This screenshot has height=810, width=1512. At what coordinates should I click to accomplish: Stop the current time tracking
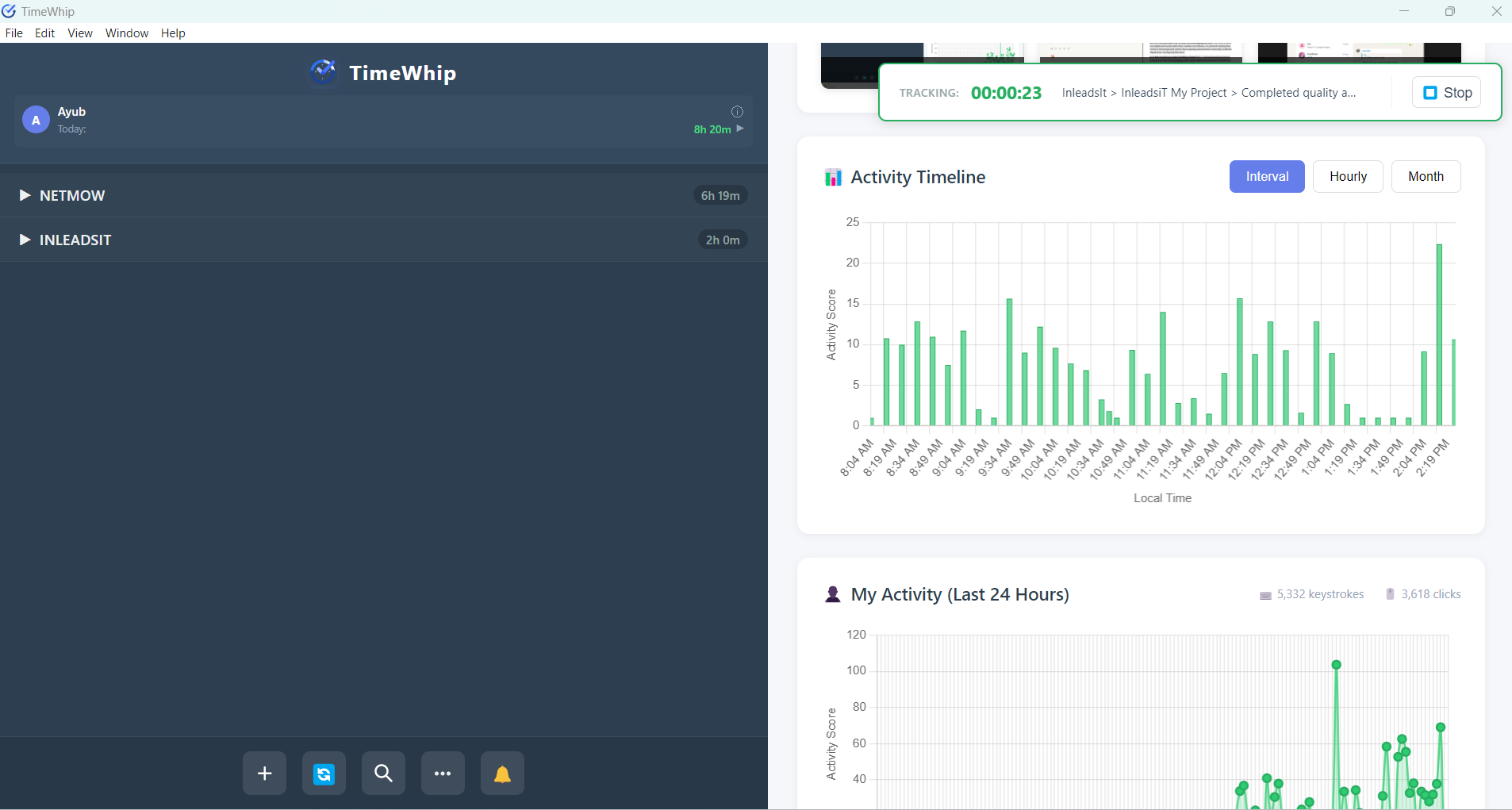click(x=1447, y=93)
